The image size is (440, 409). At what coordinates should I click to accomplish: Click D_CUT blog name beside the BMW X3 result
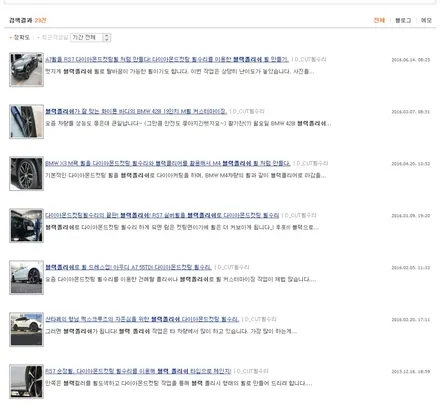coord(312,163)
